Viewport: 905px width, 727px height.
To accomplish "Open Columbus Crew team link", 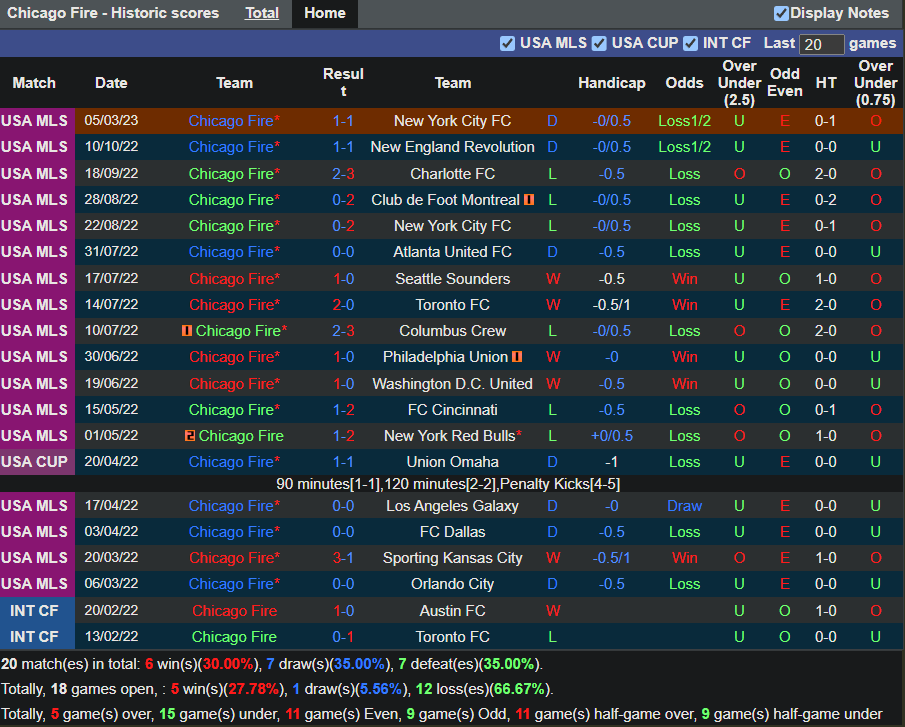I will [452, 331].
